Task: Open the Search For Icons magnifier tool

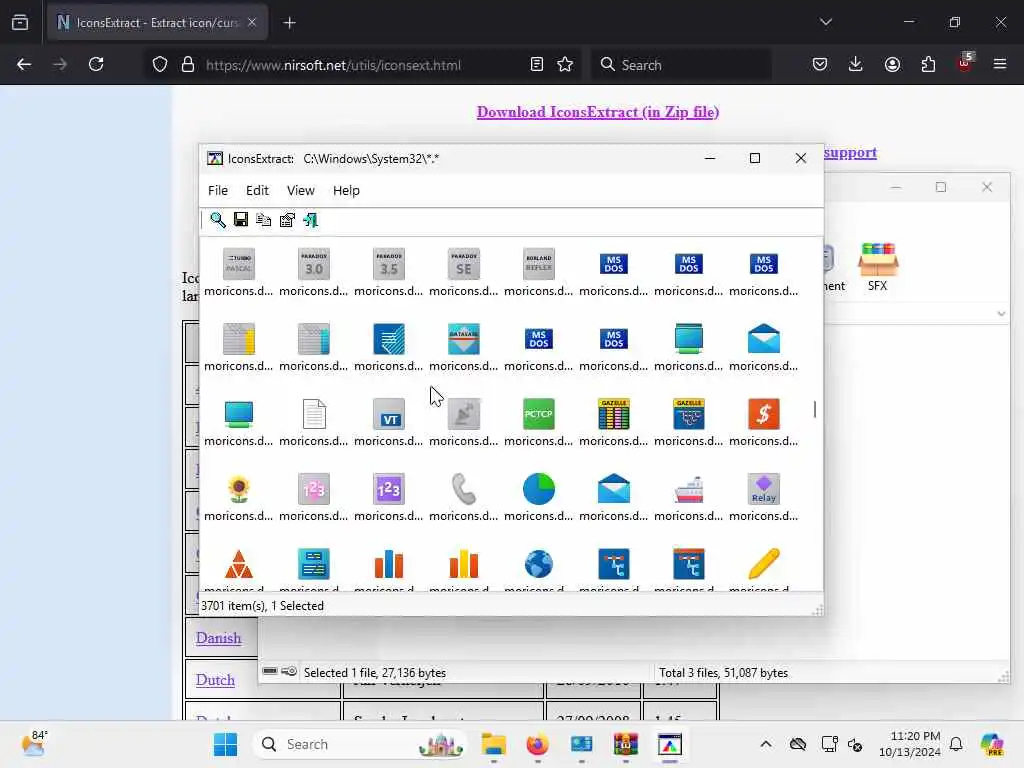Action: (x=217, y=220)
